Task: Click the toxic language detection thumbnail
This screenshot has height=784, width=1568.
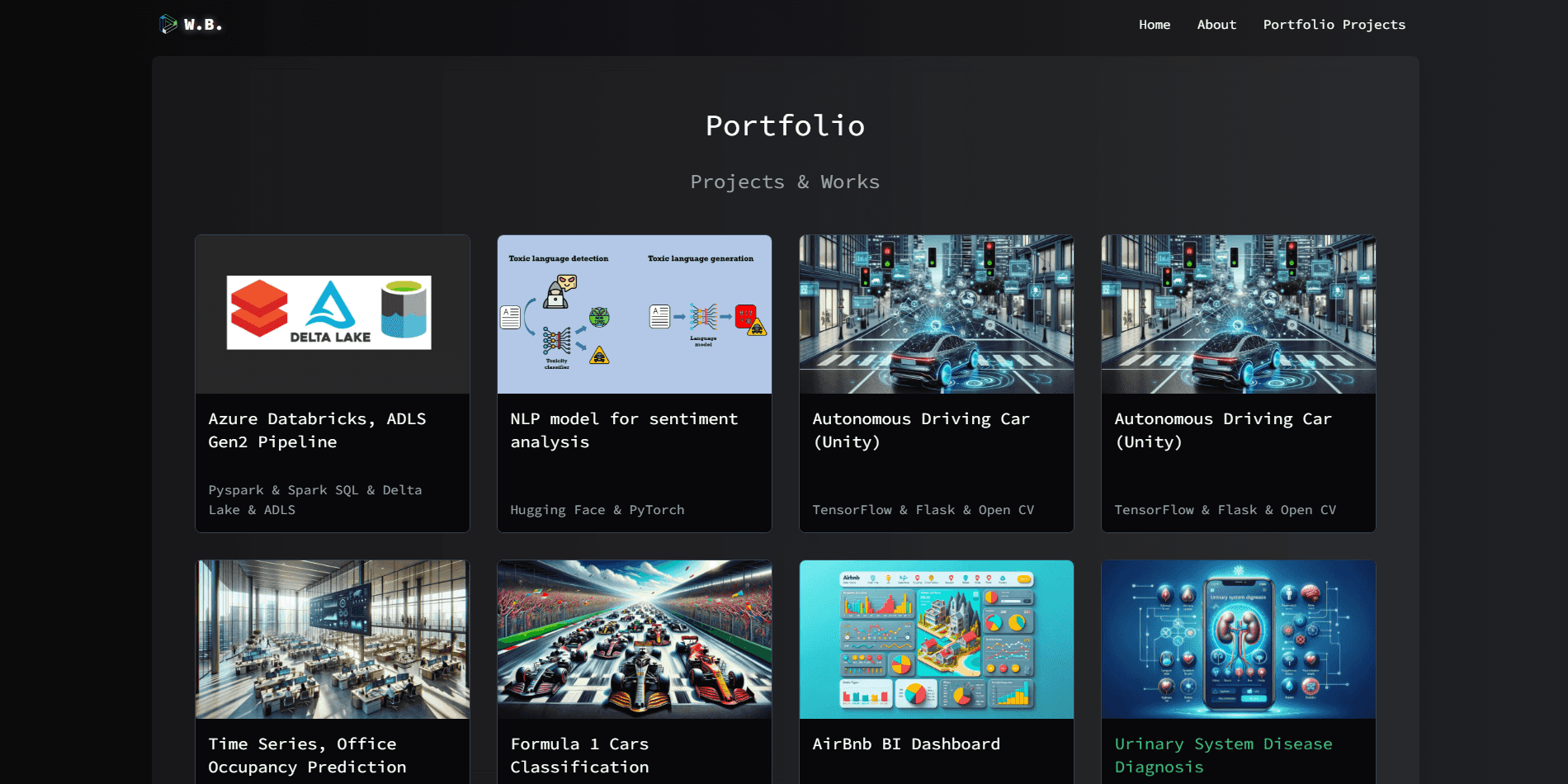Action: click(635, 314)
